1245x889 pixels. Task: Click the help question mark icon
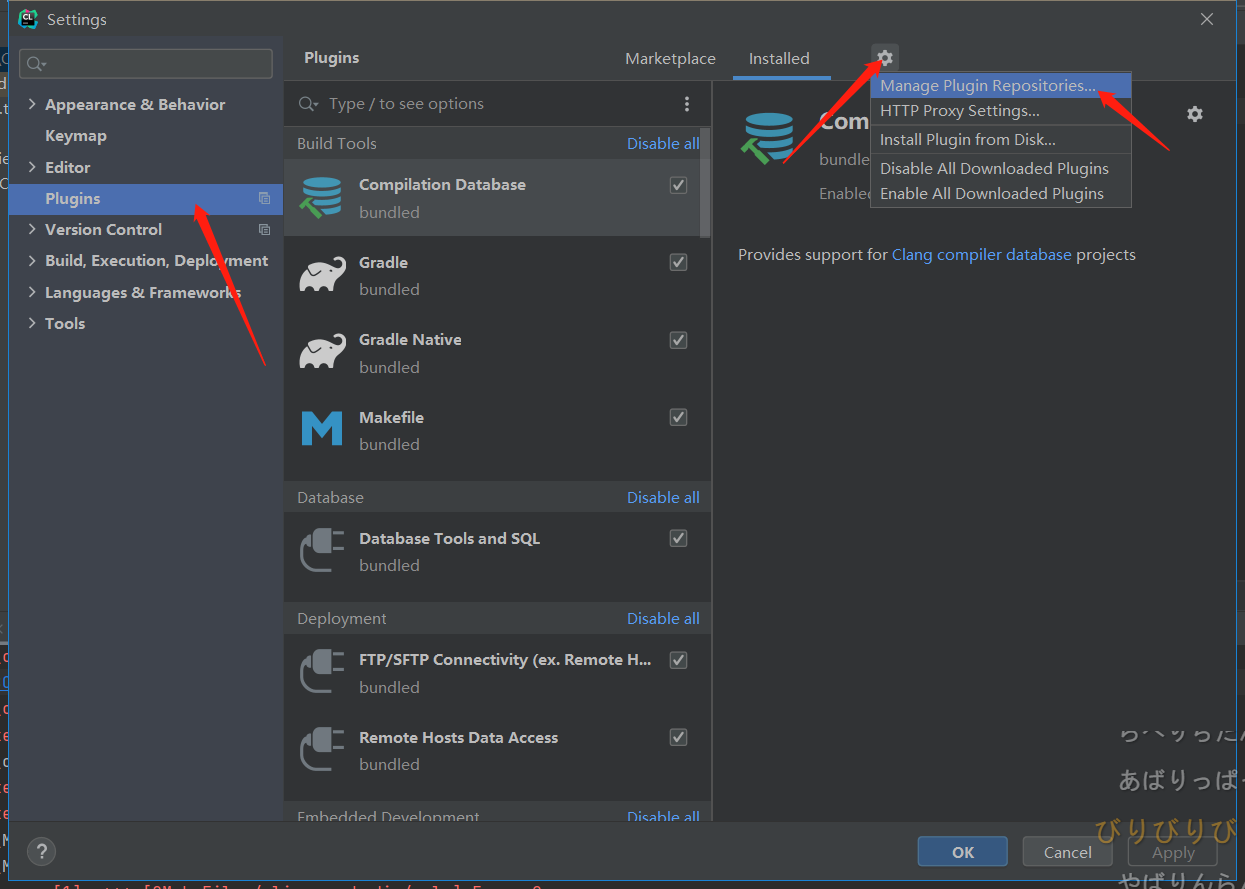tap(41, 852)
